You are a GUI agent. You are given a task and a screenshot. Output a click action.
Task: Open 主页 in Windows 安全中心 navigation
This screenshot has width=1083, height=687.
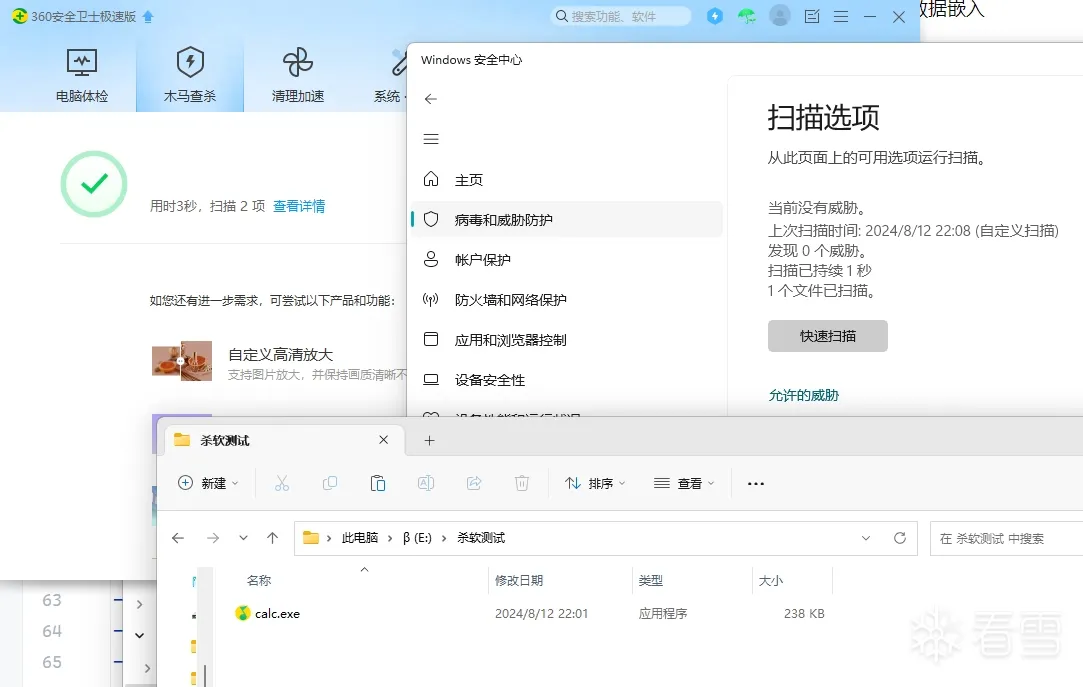coord(468,180)
